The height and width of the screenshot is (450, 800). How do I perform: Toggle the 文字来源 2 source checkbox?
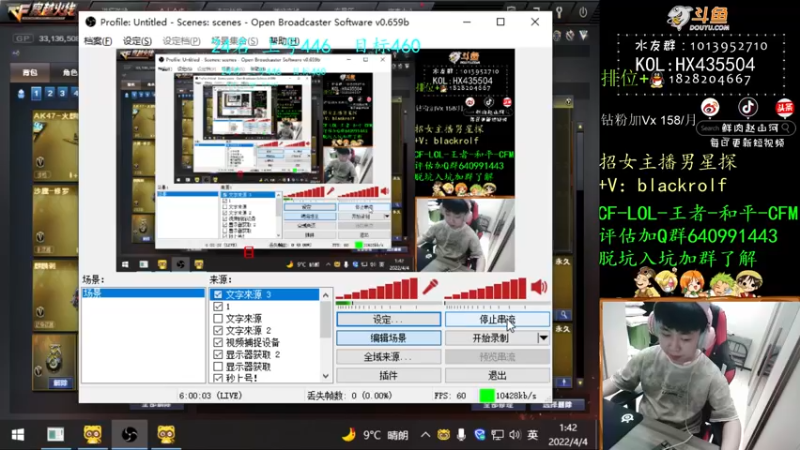(218, 330)
